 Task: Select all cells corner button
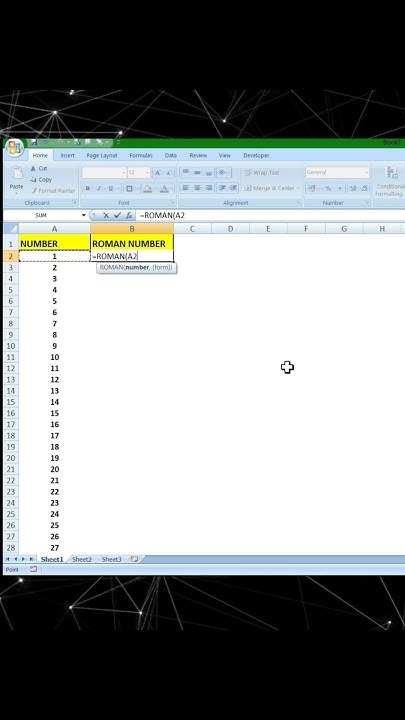[x=11, y=228]
